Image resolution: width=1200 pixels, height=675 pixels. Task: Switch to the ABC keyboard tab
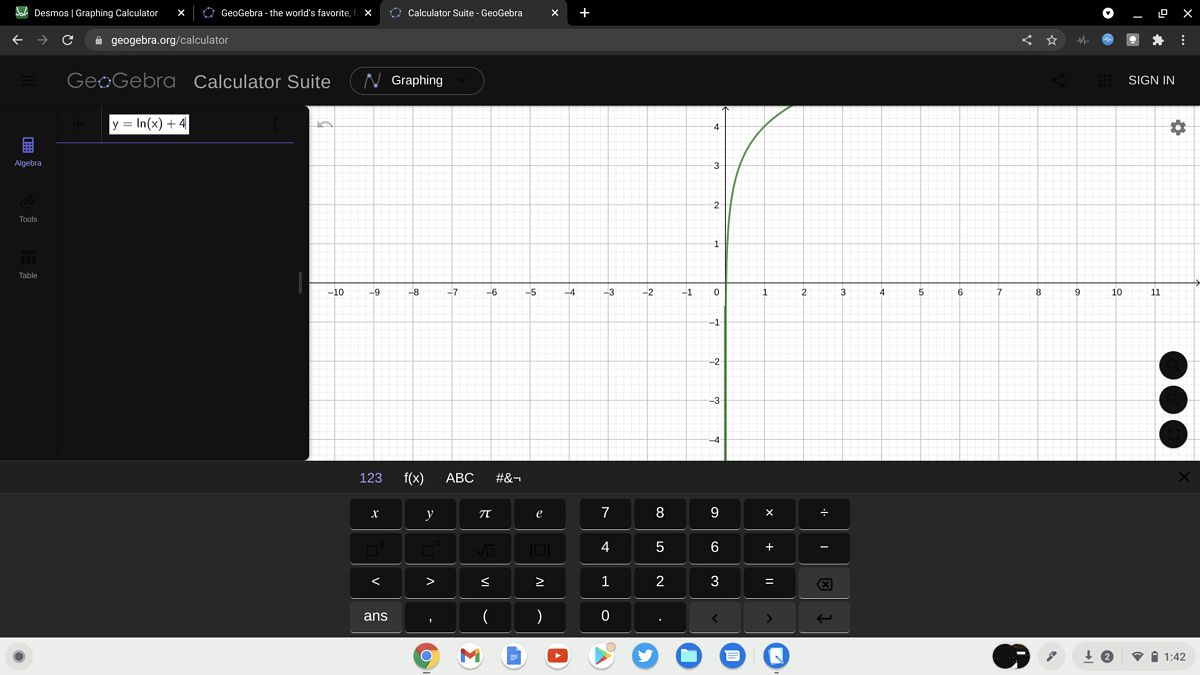coord(460,478)
